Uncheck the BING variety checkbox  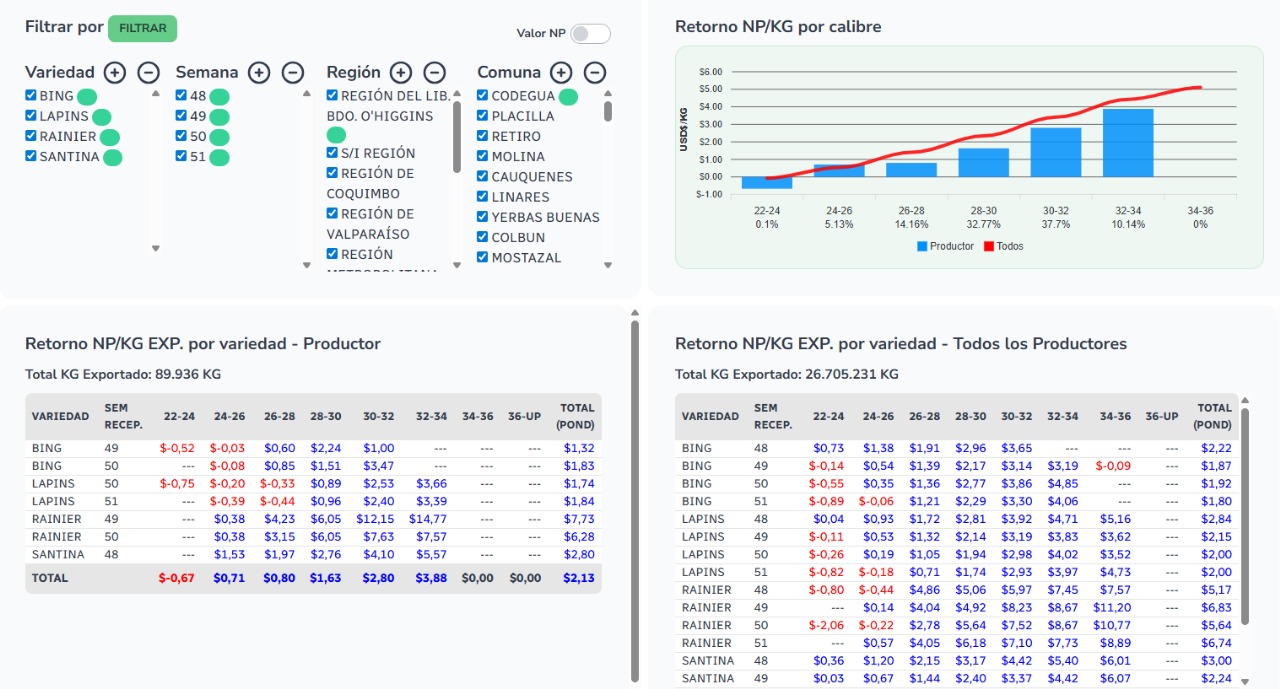tap(31, 96)
